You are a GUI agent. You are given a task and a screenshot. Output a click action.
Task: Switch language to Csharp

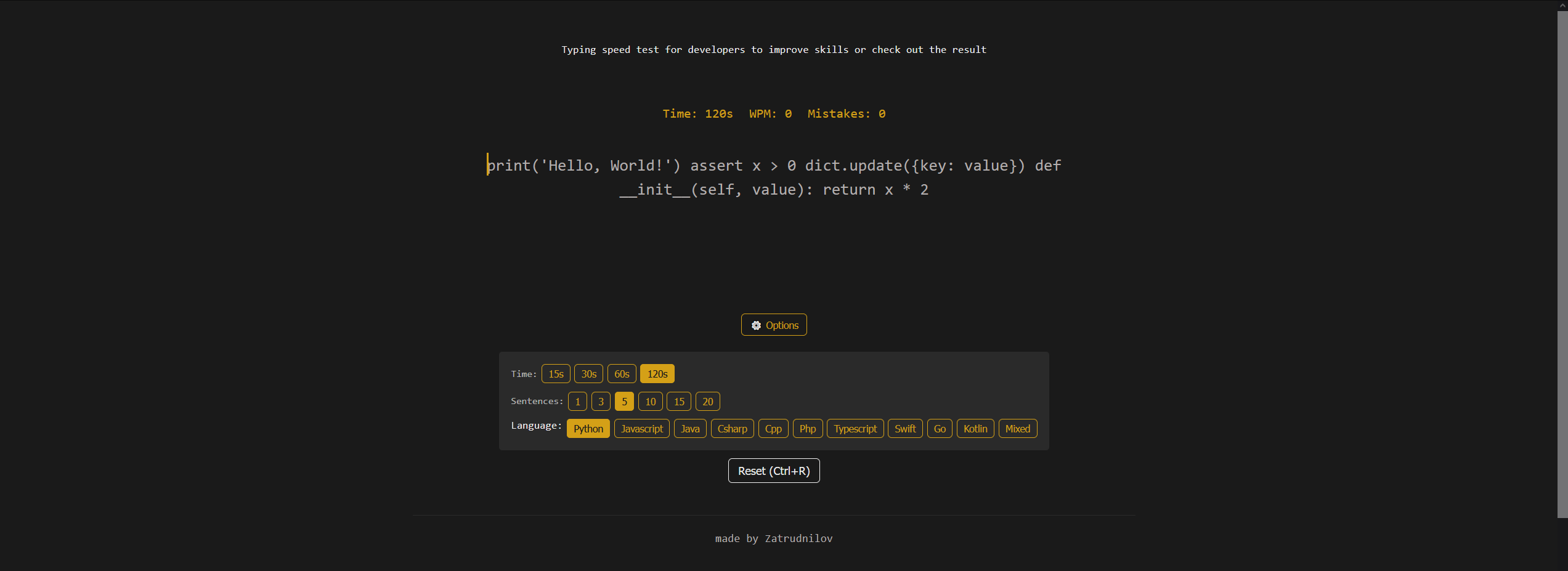point(733,429)
